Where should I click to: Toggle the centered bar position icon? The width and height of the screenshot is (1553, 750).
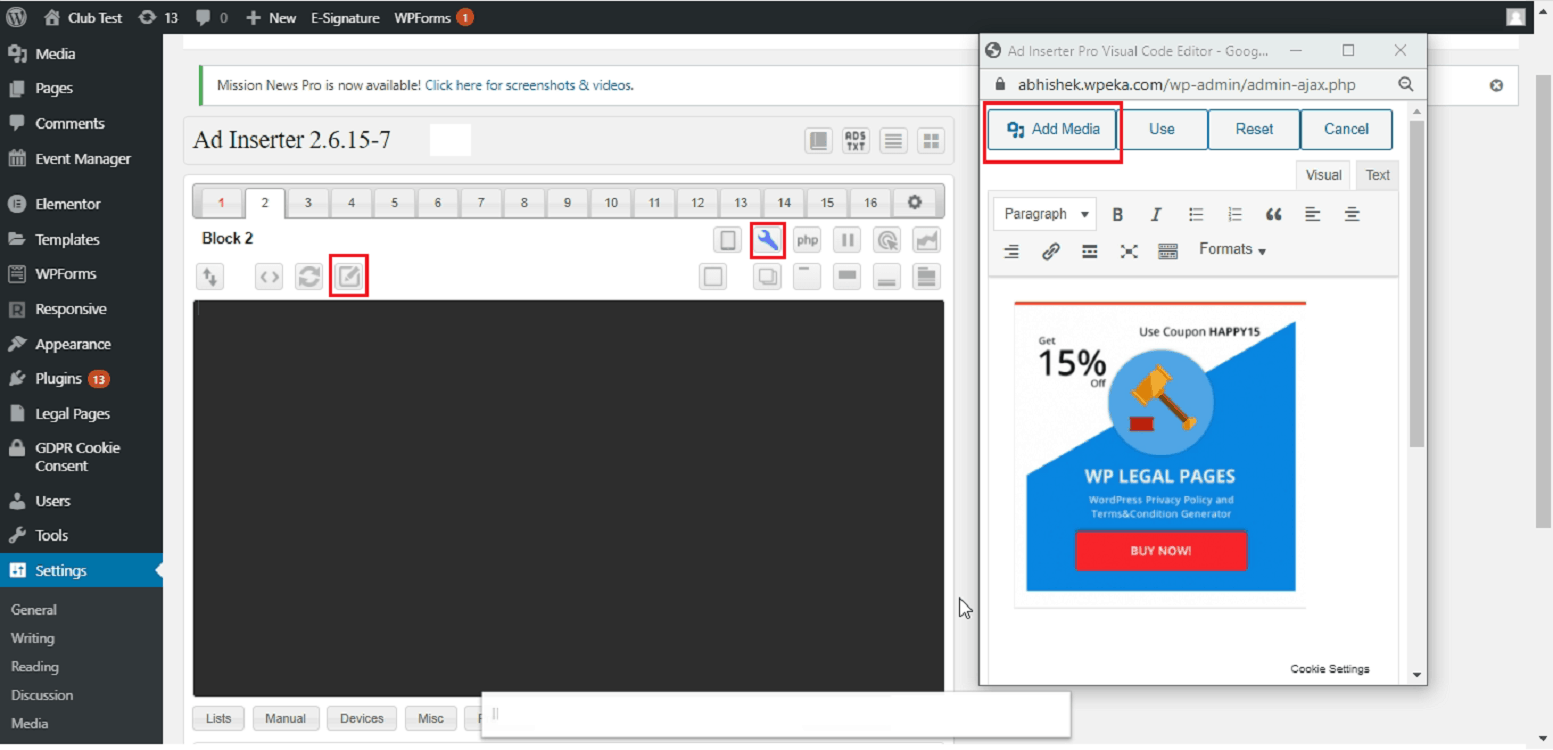pyautogui.click(x=847, y=277)
